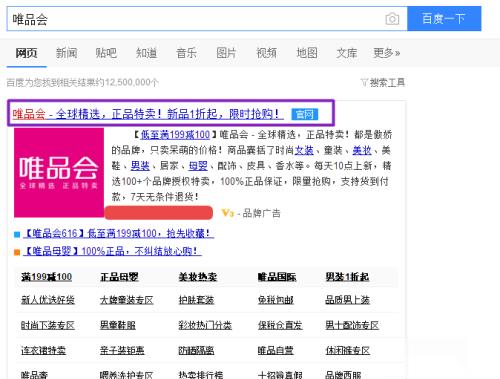Select the 网页 tab

click(26, 53)
